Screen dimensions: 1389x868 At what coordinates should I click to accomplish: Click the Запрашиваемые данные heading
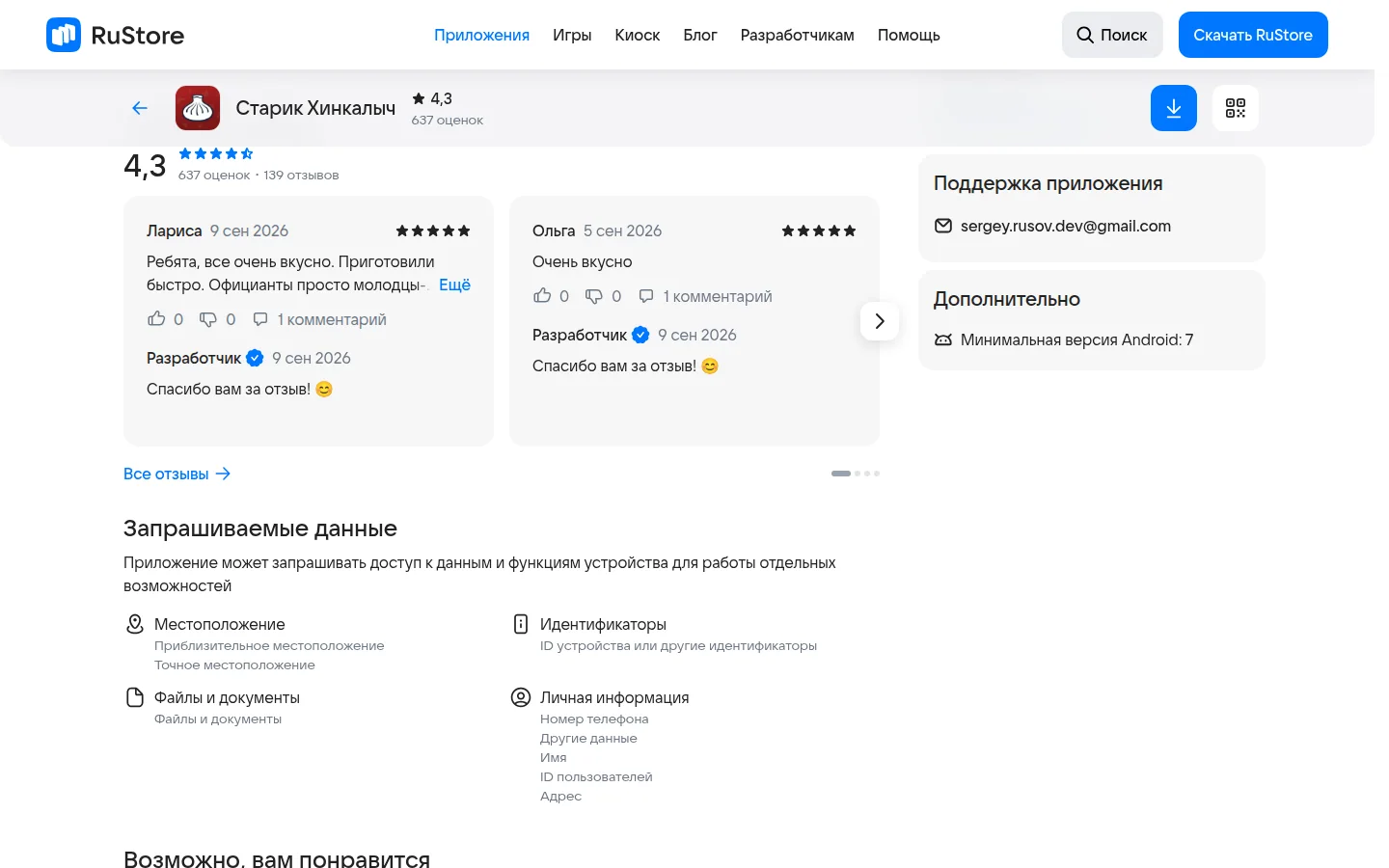point(260,529)
